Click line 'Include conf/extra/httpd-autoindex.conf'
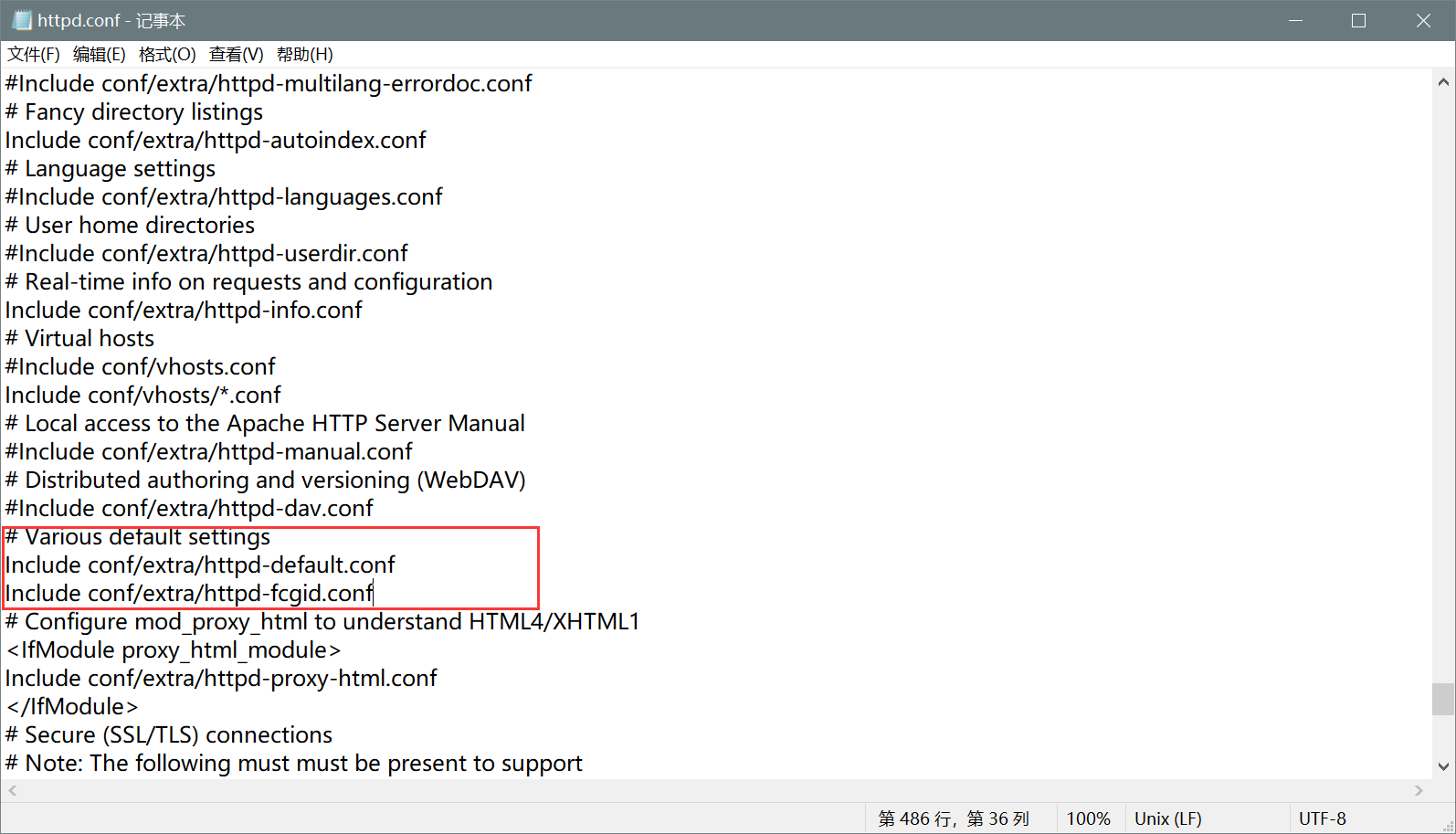 tap(216, 141)
